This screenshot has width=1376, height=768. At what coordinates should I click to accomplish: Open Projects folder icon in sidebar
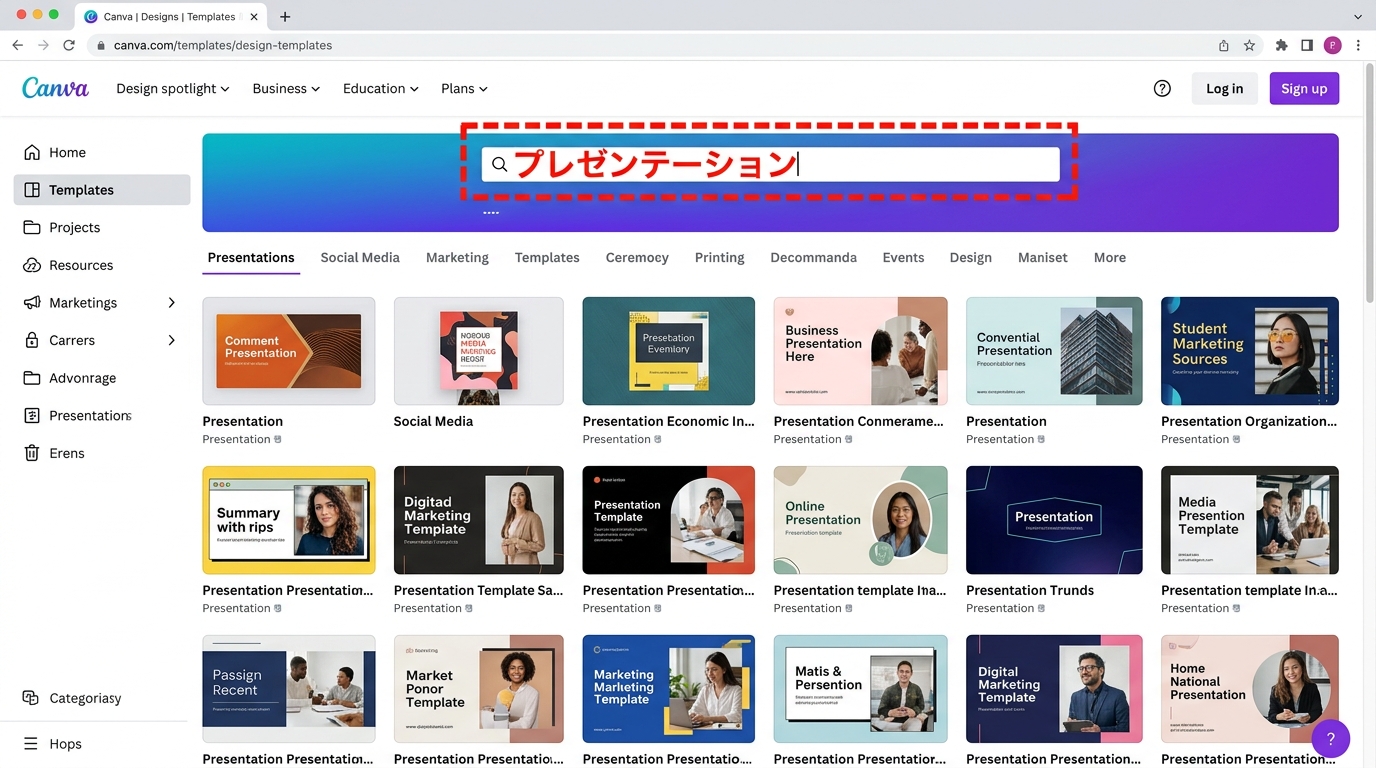click(32, 227)
